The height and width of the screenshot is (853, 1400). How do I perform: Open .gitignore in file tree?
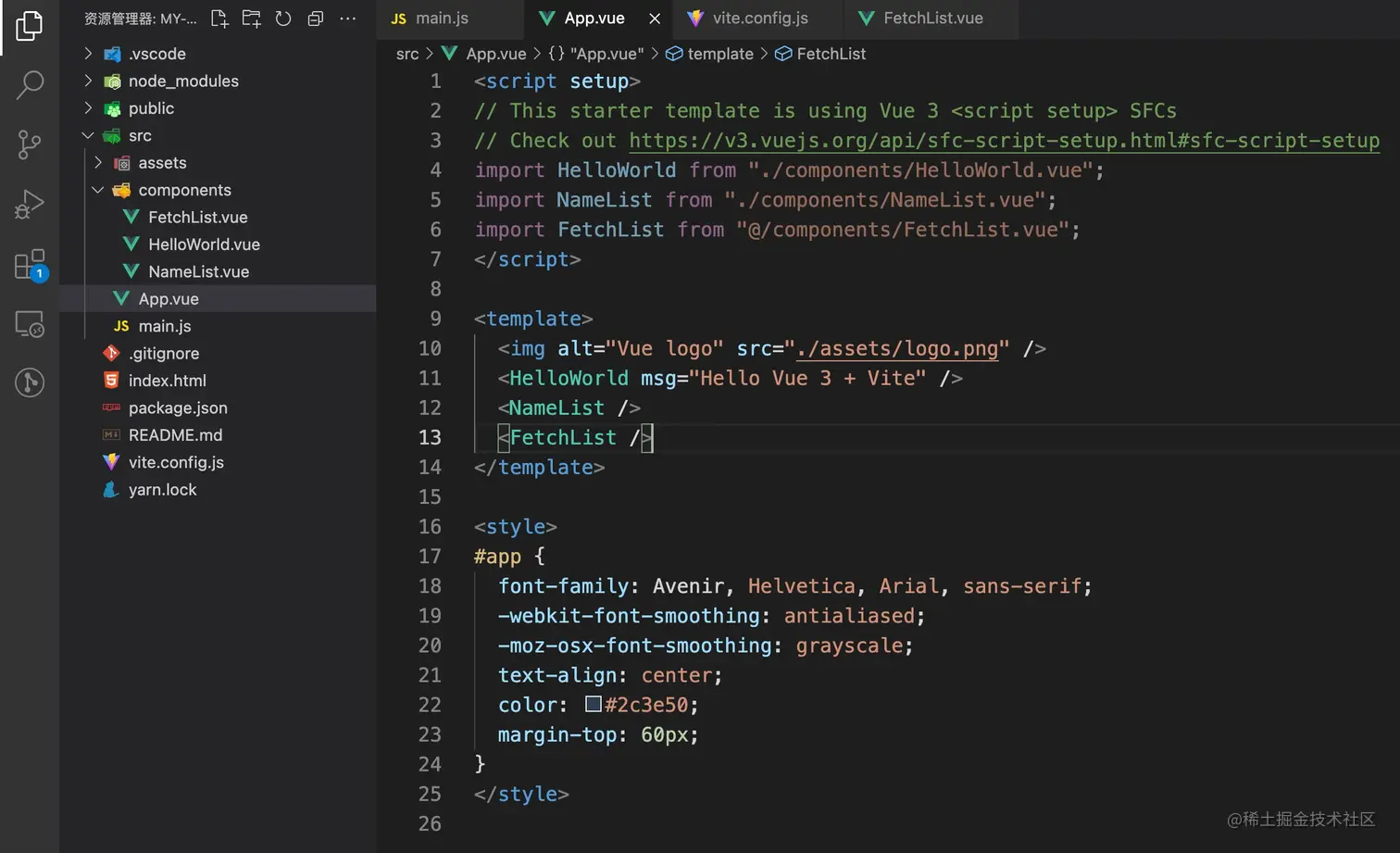[x=218, y=353]
